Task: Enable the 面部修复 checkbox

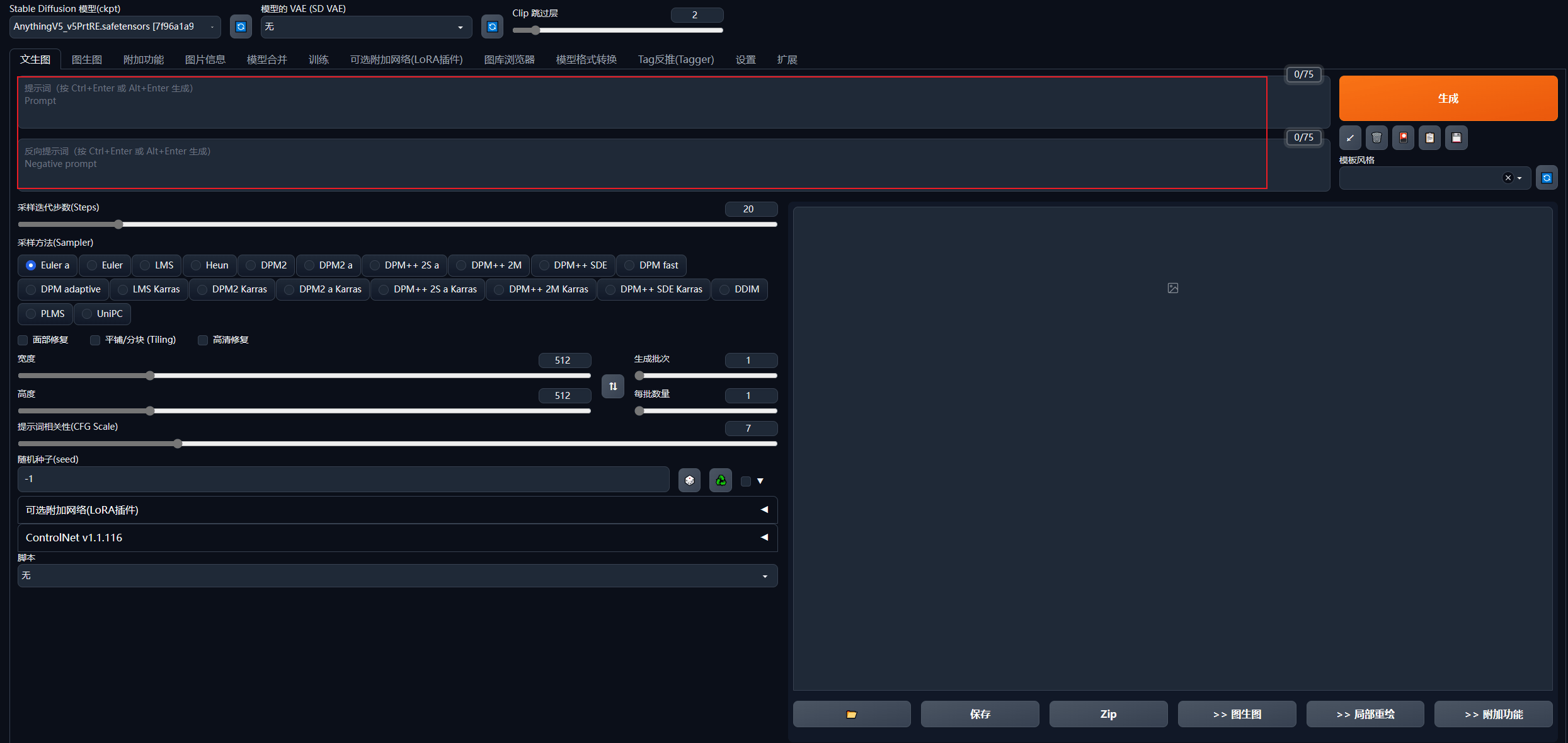Action: 23,340
